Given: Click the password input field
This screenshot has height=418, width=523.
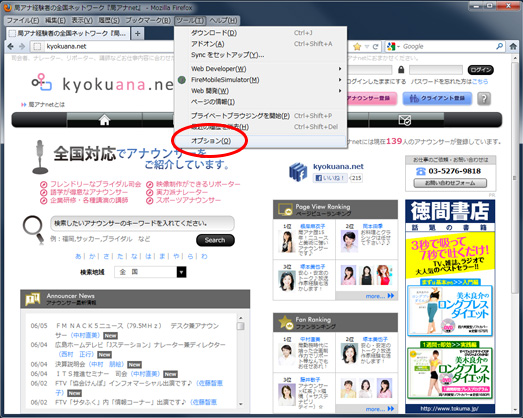Looking at the screenshot, I should click(435, 70).
